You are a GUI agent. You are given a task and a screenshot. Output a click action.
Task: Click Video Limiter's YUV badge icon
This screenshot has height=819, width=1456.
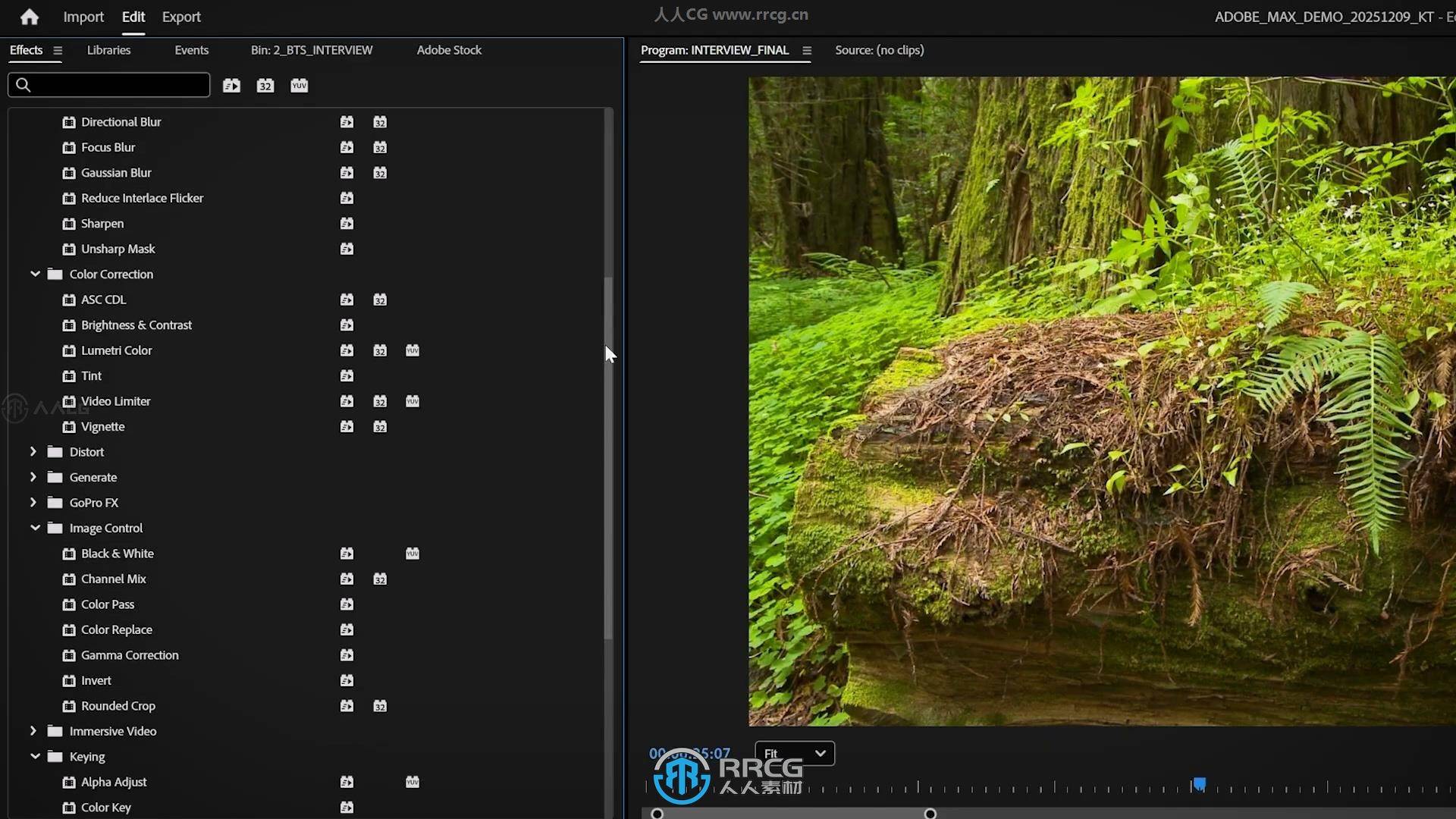[x=412, y=401]
